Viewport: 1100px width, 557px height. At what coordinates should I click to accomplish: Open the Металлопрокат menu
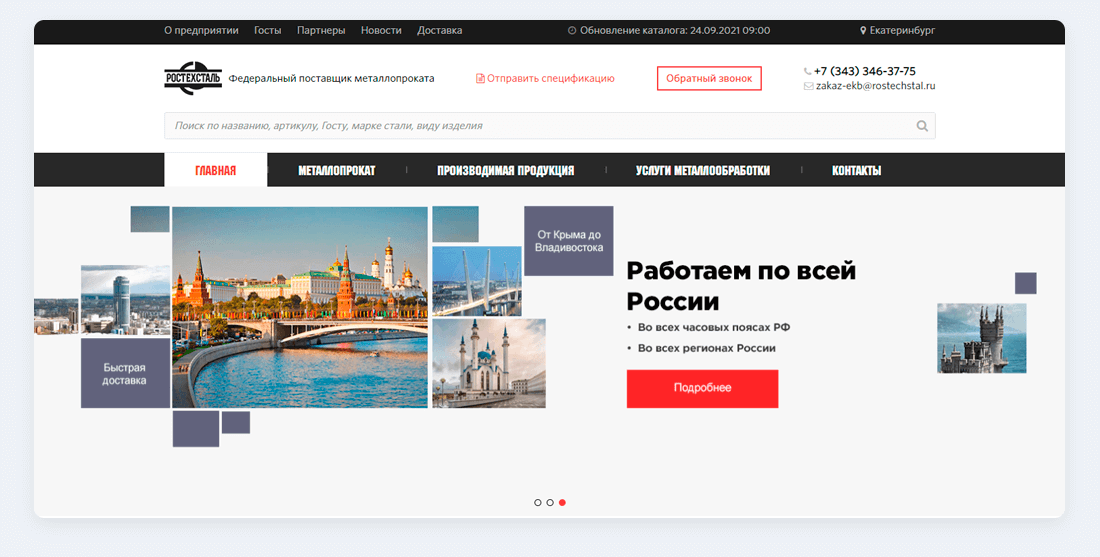(337, 170)
